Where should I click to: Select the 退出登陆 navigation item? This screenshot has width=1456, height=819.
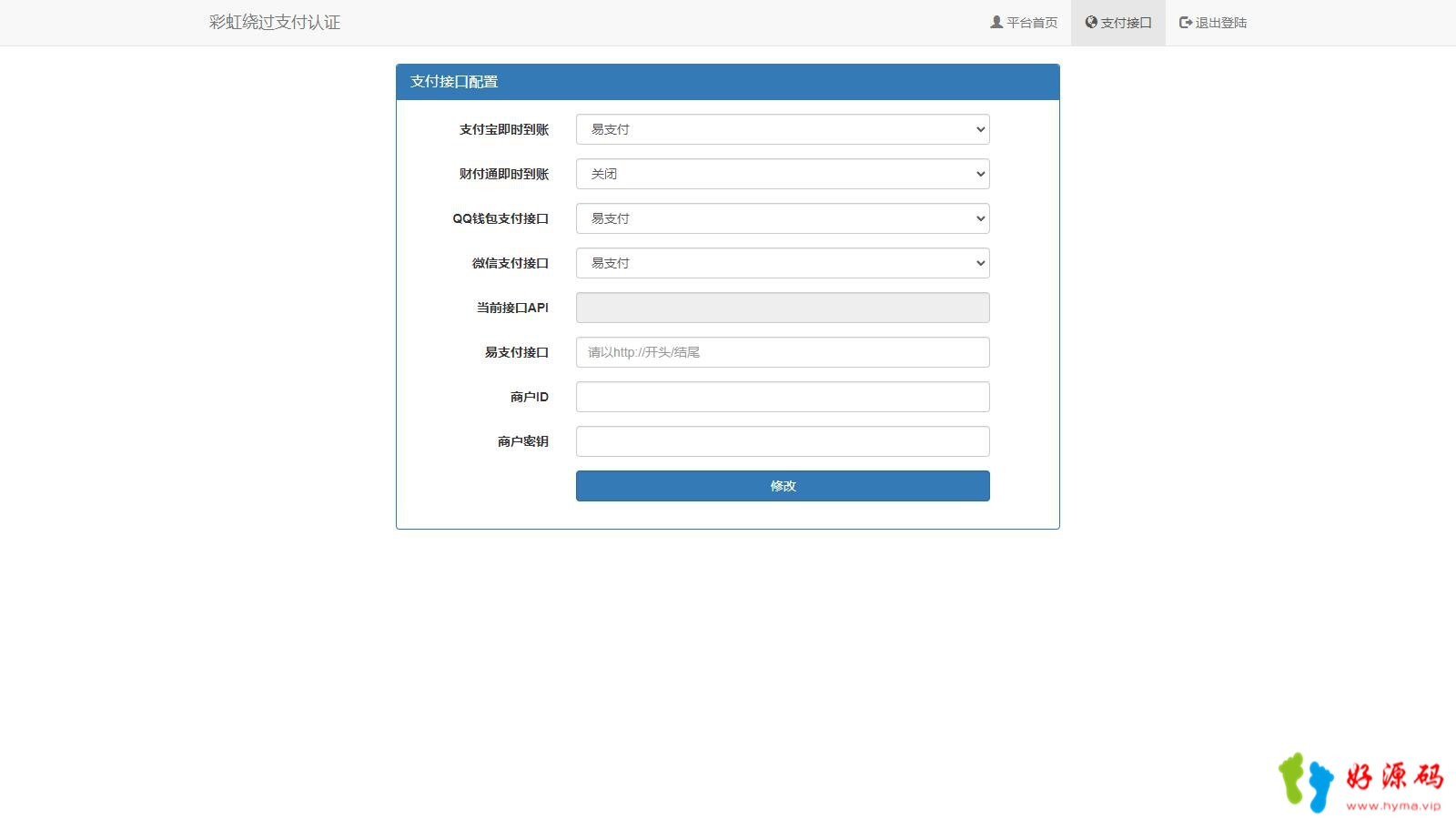coord(1213,23)
